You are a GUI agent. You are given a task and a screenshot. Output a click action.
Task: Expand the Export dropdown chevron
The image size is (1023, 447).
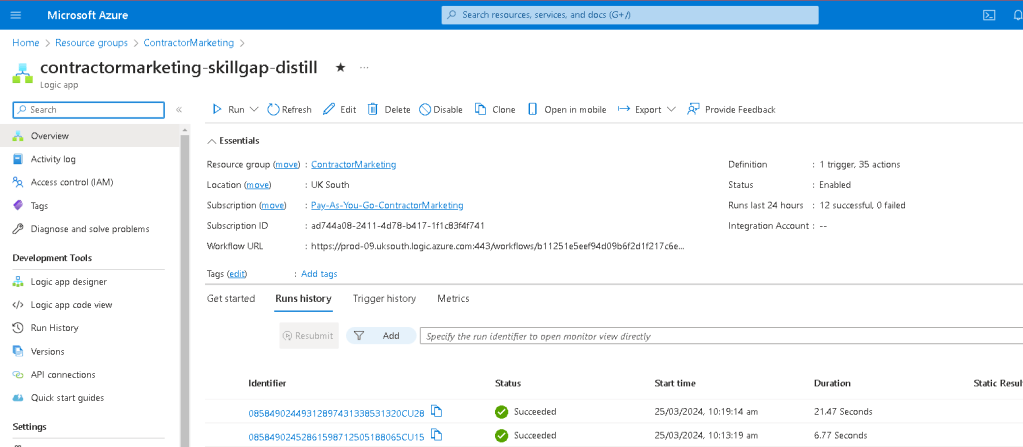(671, 110)
